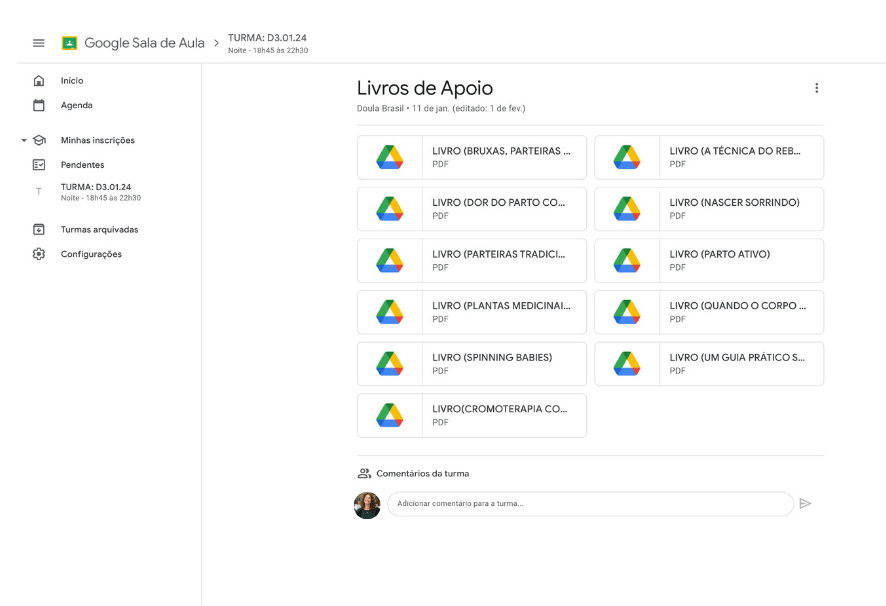The width and height of the screenshot is (886, 606).
Task: Select TURMA: D3.01.24 in the sidebar
Action: [x=96, y=191]
